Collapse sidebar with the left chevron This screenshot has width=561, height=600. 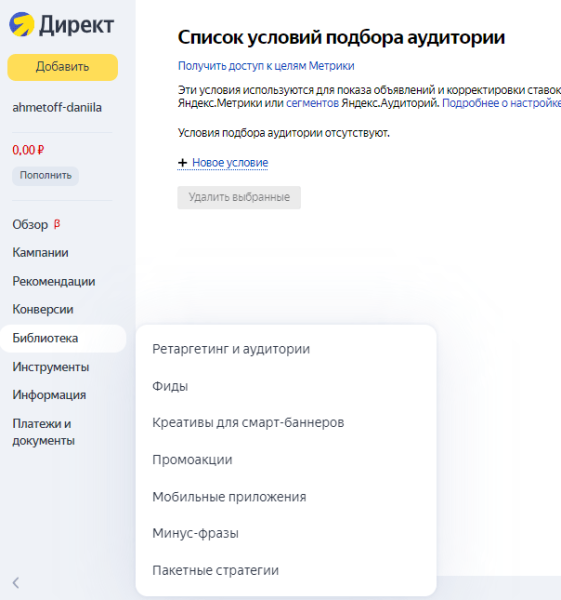pyautogui.click(x=16, y=583)
